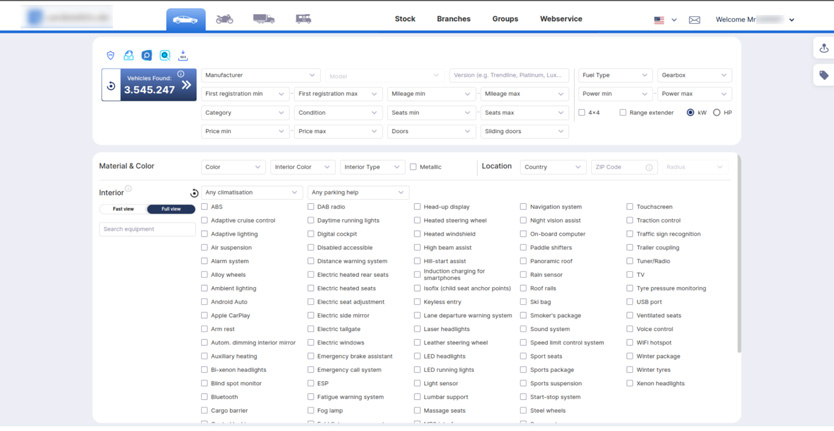
Task: Click the price tag icon on right sidebar
Action: coord(823,75)
